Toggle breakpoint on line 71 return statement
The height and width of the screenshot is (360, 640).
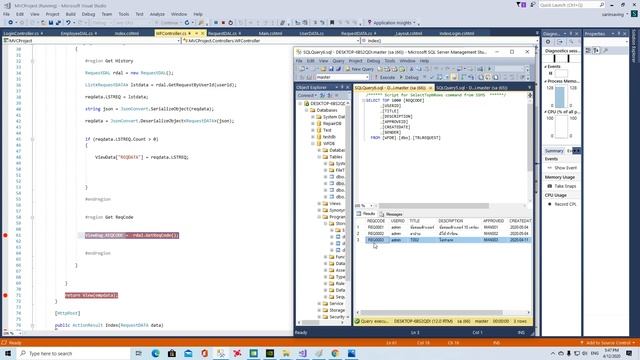[5, 295]
